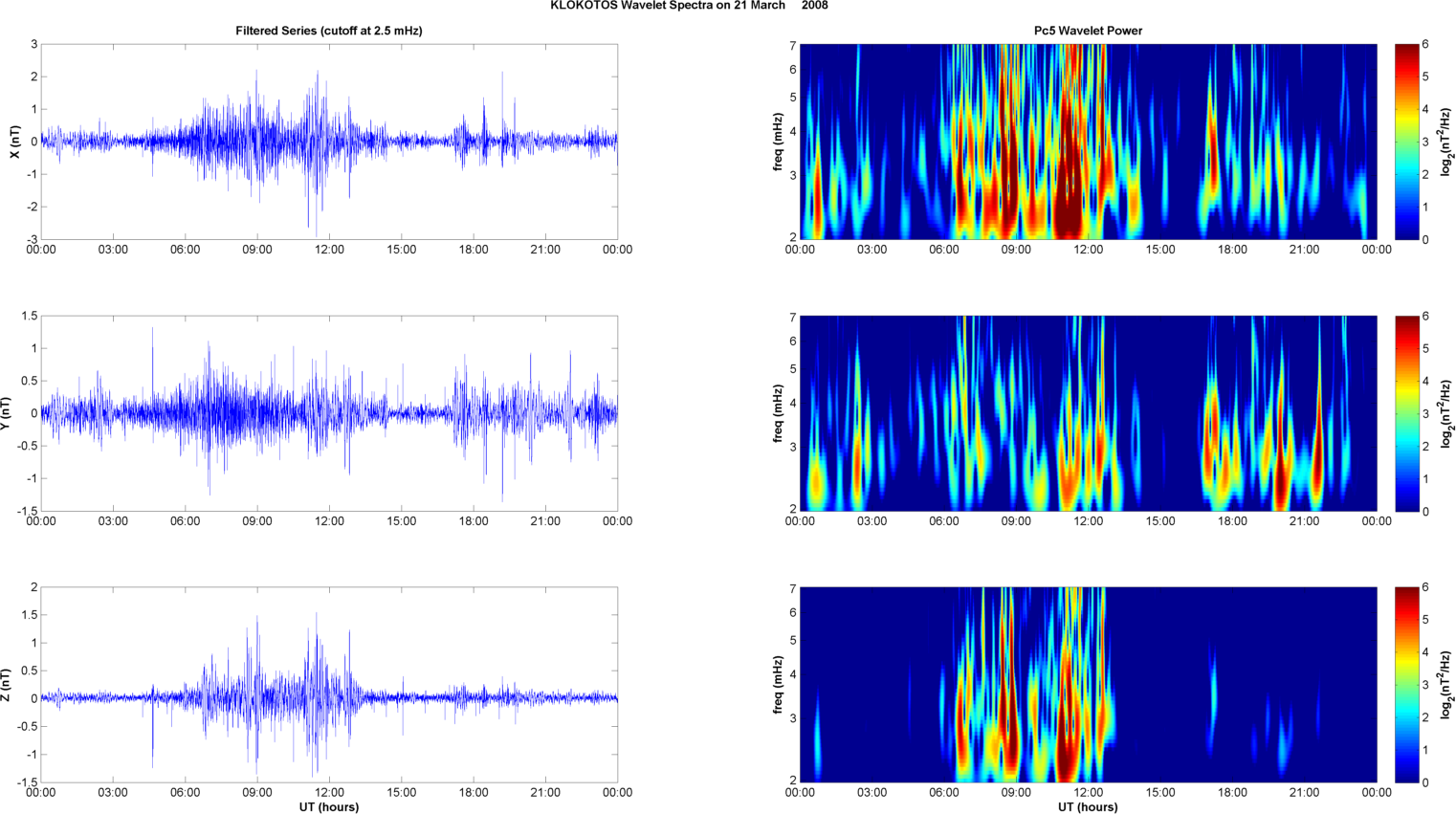Click the 06:00 tick label under top spectrogram
The image size is (1456, 814).
click(944, 250)
